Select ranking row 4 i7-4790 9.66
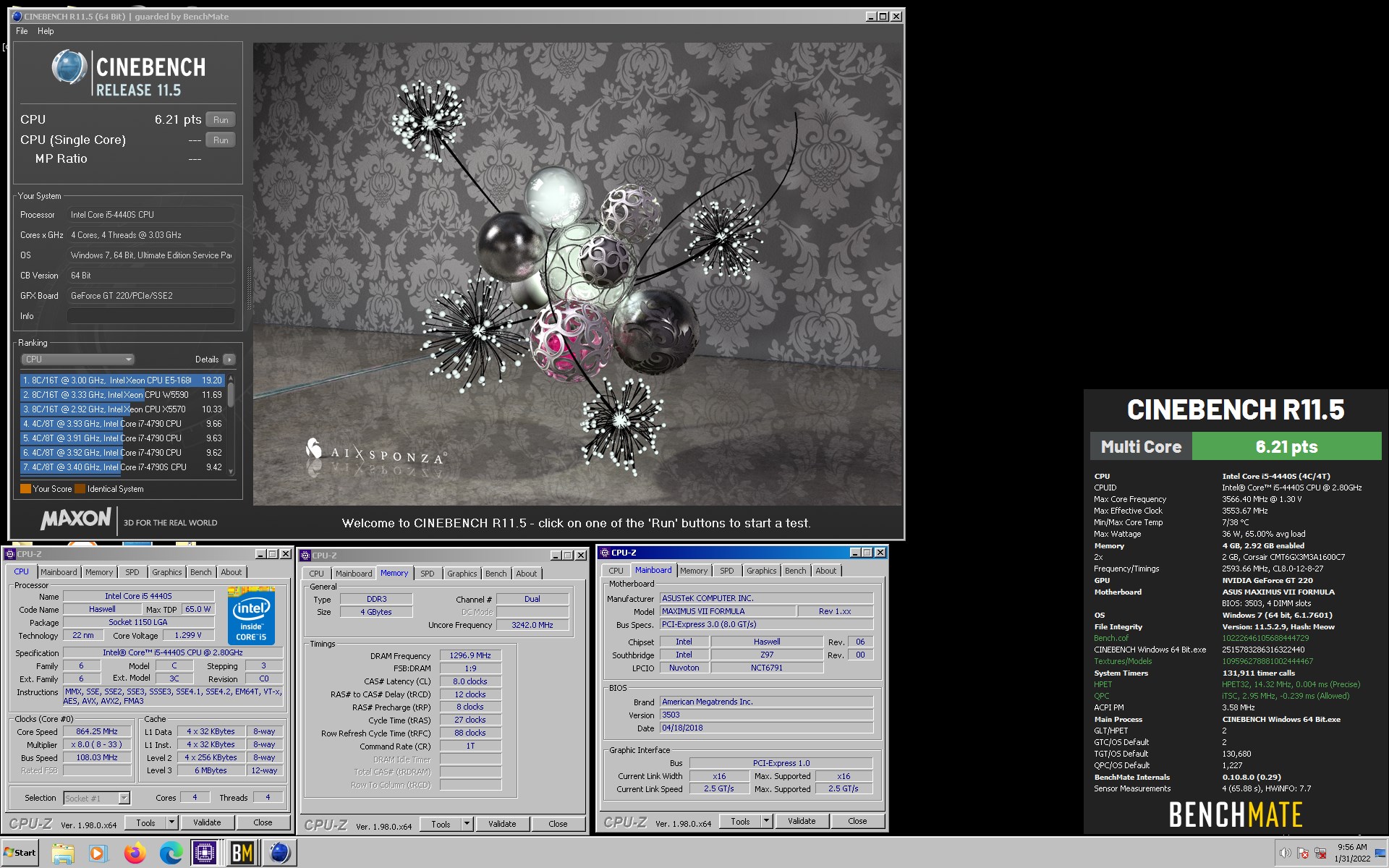 point(122,424)
